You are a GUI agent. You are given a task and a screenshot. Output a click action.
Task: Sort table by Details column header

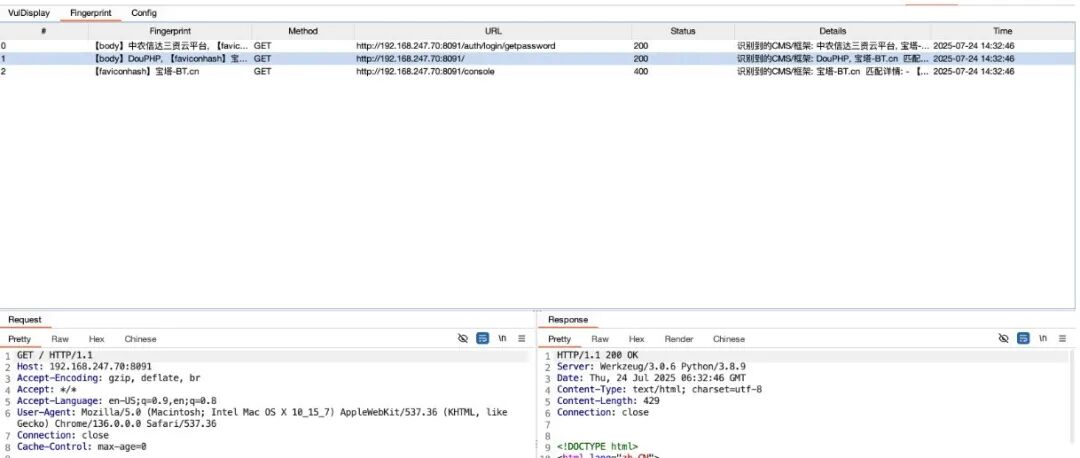pyautogui.click(x=833, y=31)
